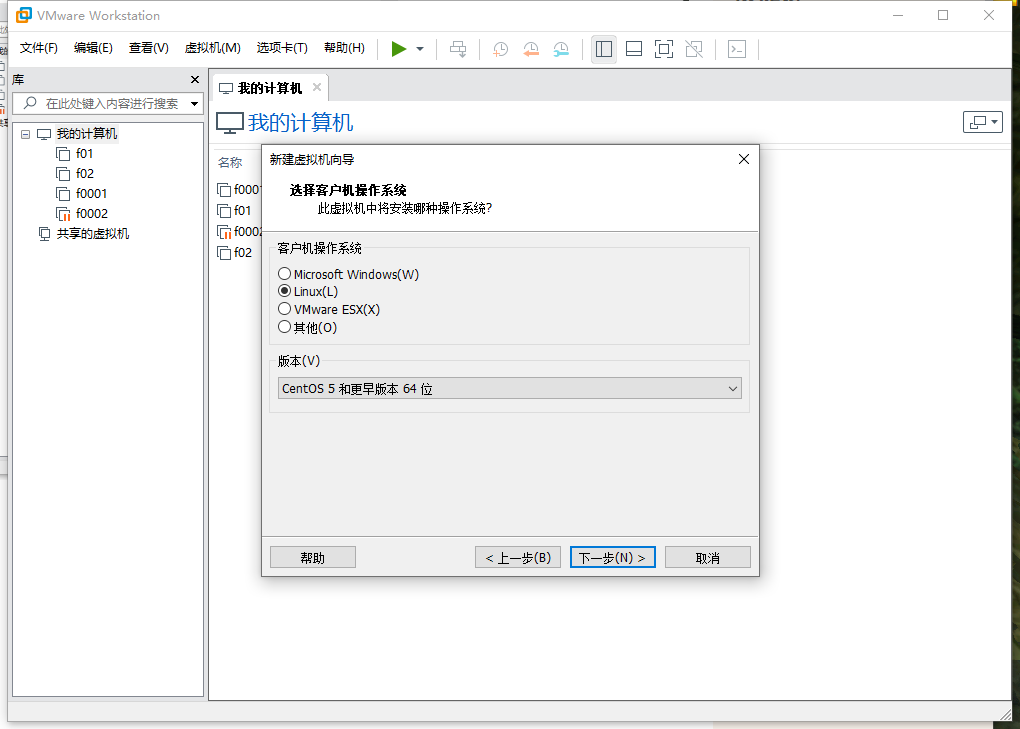
Task: Click the take snapshot clock icon
Action: click(x=500, y=49)
